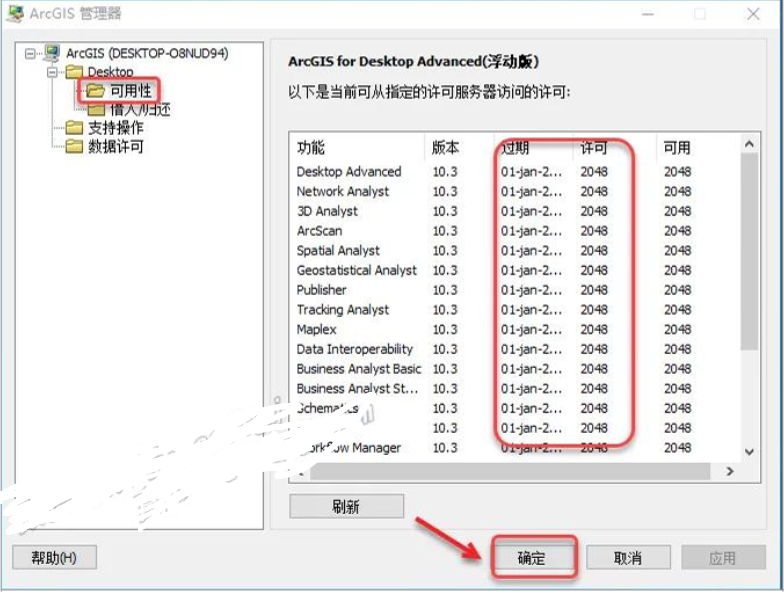Open help with 帮助(H) button
Screen dimensions: 784x595
(54, 558)
